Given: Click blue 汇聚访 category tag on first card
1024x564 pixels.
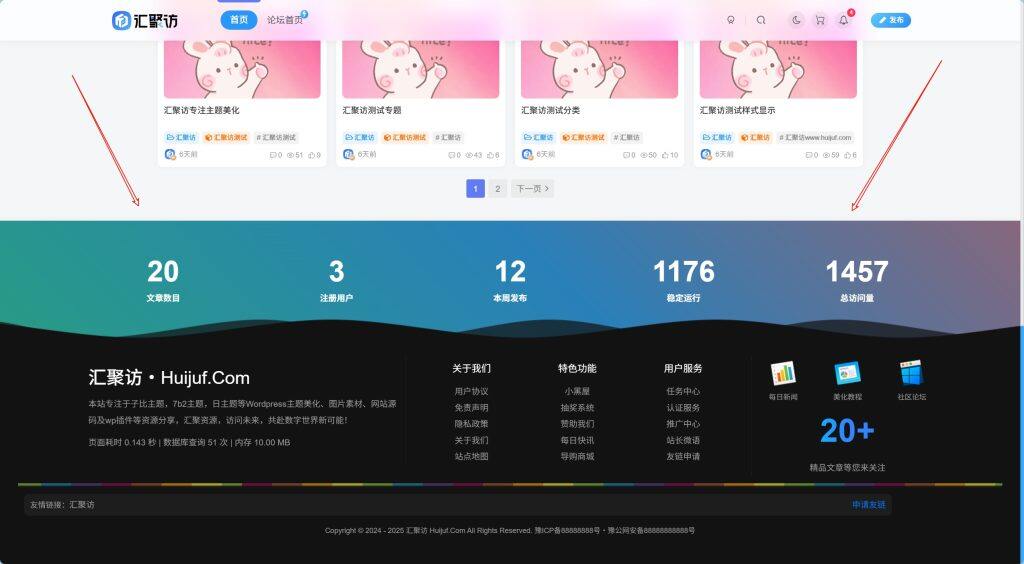Looking at the screenshot, I should [182, 138].
